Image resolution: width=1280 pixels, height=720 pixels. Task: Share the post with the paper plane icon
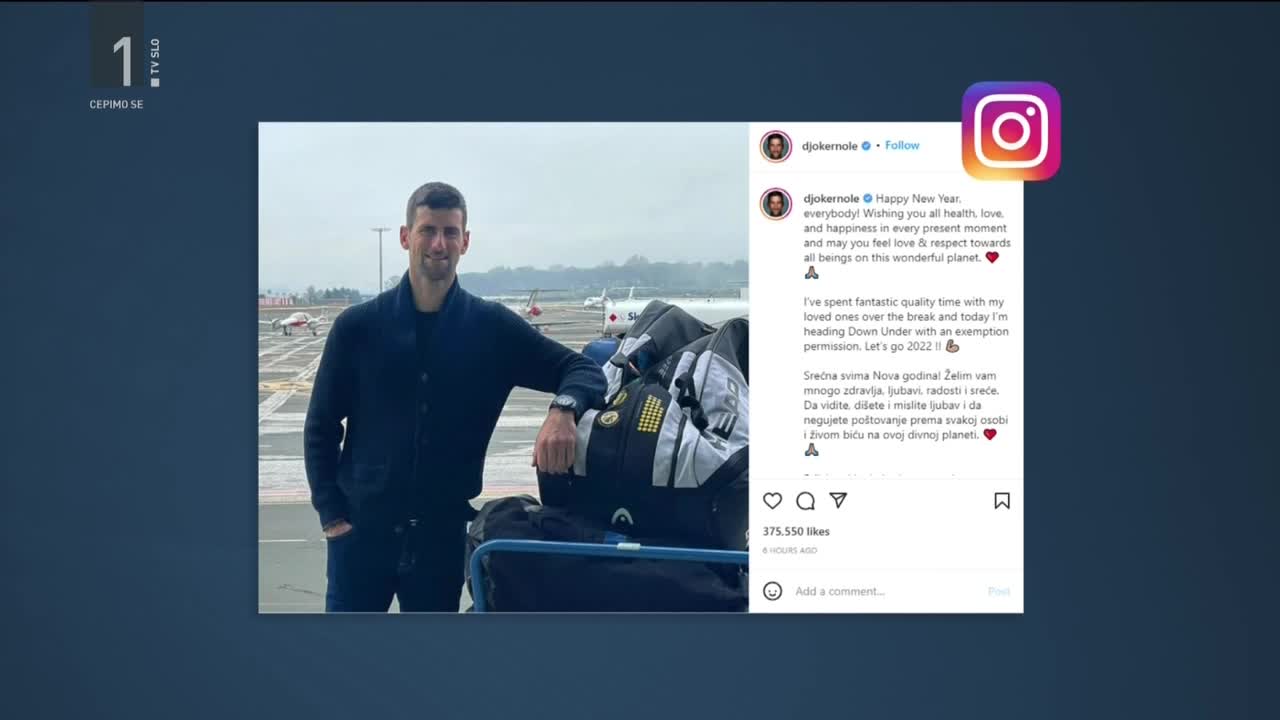(x=838, y=500)
